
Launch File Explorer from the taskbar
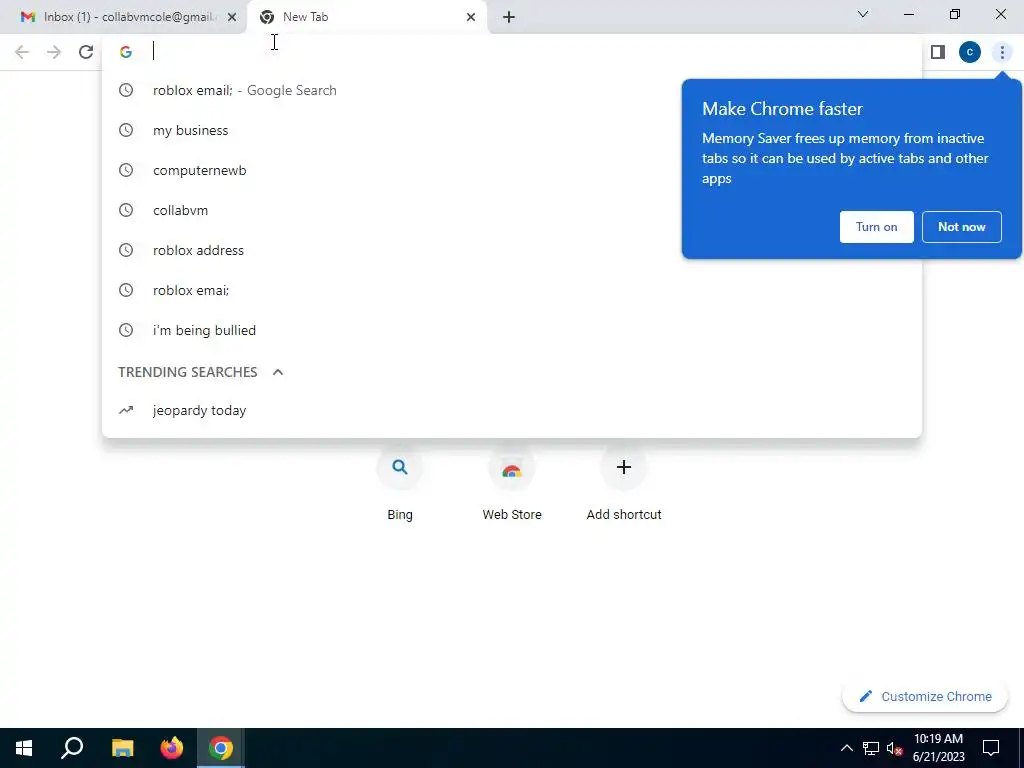(x=122, y=748)
